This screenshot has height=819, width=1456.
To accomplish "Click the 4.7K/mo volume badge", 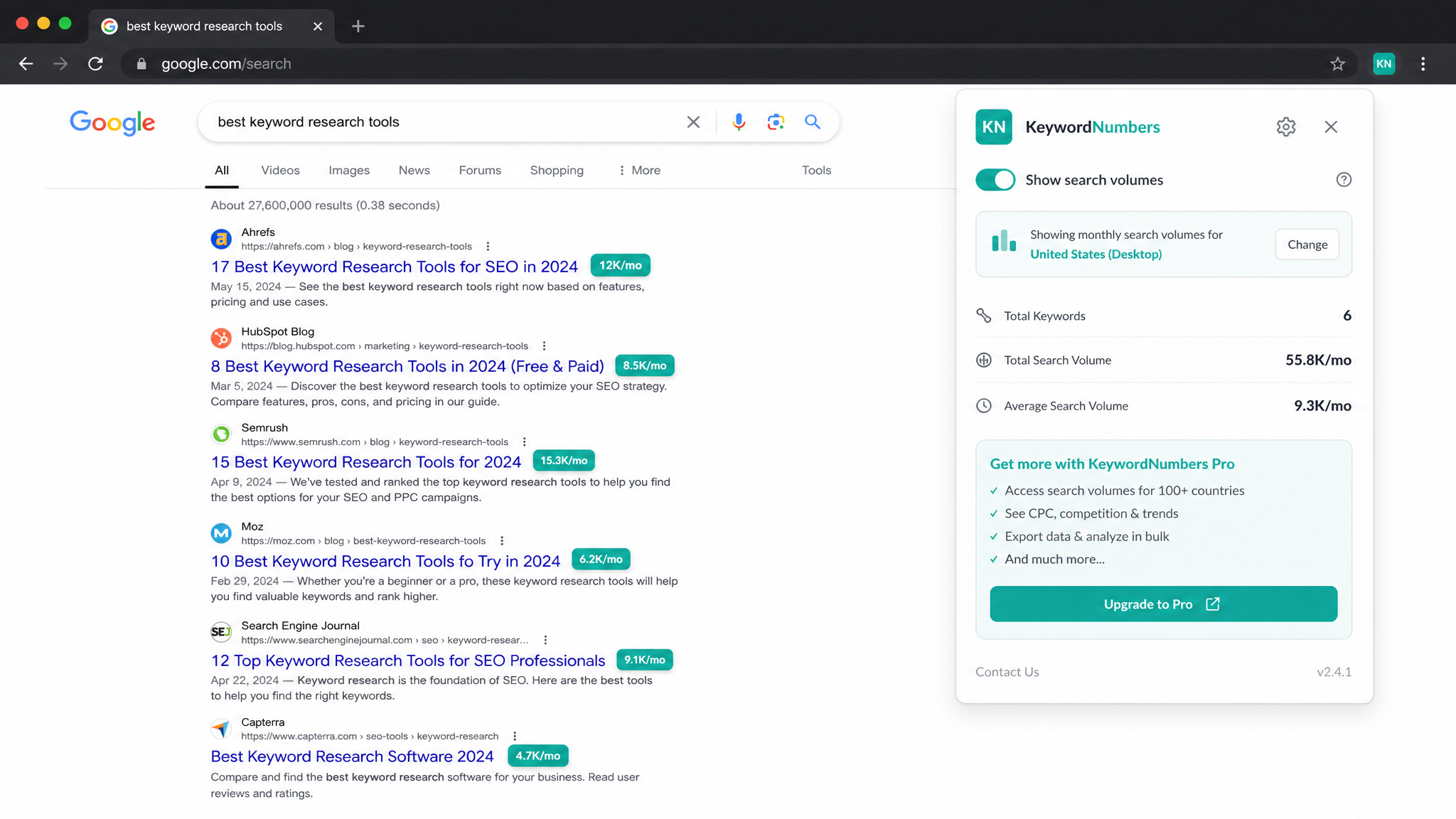I will [537, 756].
